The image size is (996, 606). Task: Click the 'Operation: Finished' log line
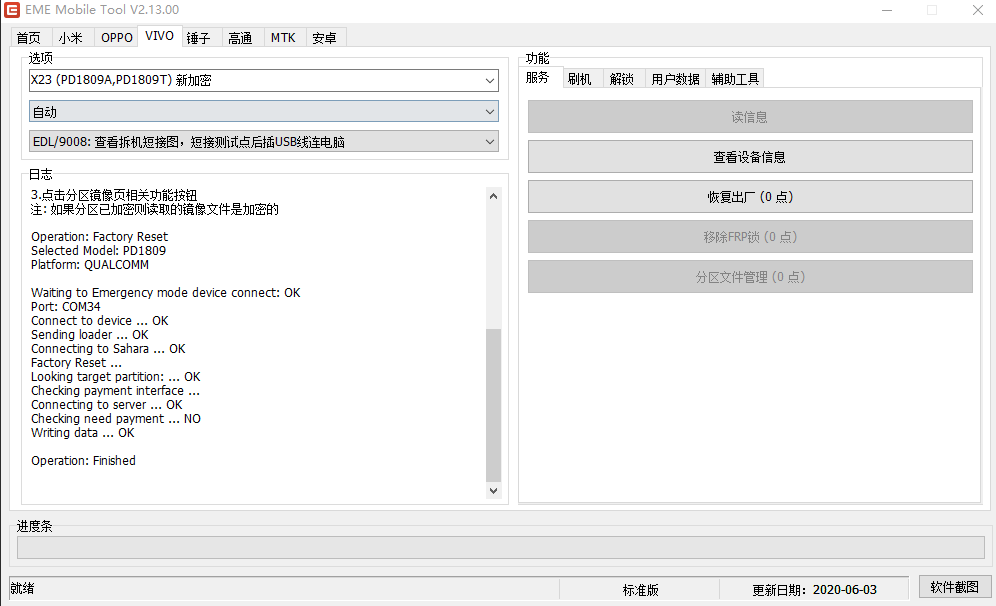click(83, 461)
